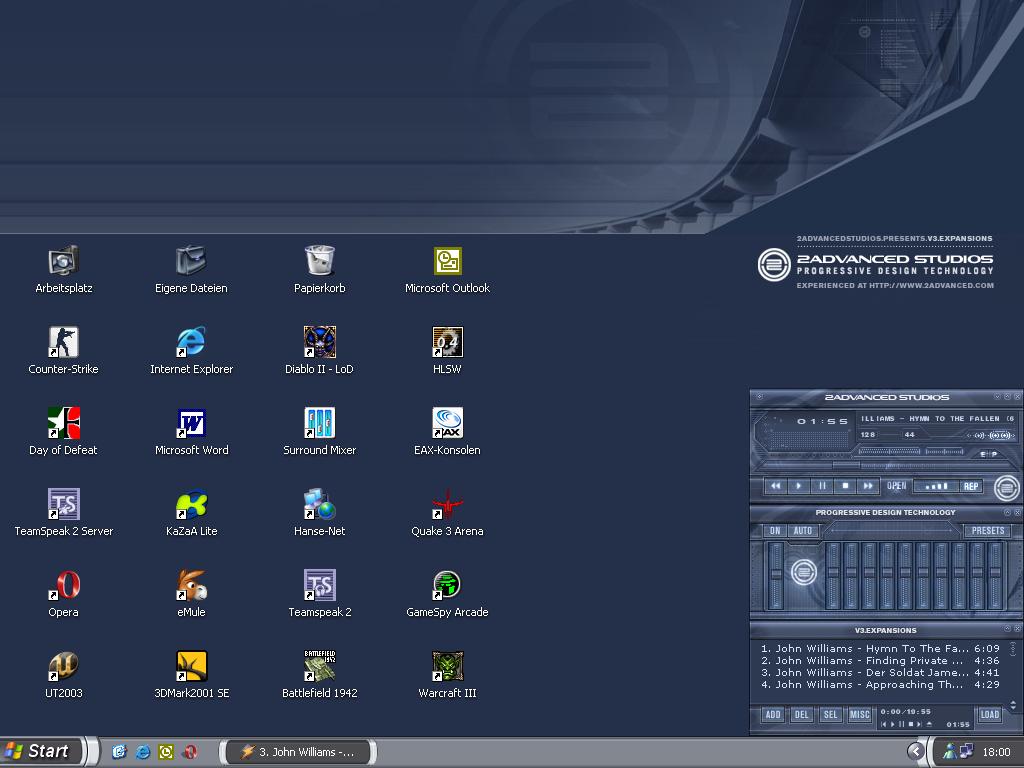Open playlist DEL menu
This screenshot has width=1024, height=768.
[801, 714]
